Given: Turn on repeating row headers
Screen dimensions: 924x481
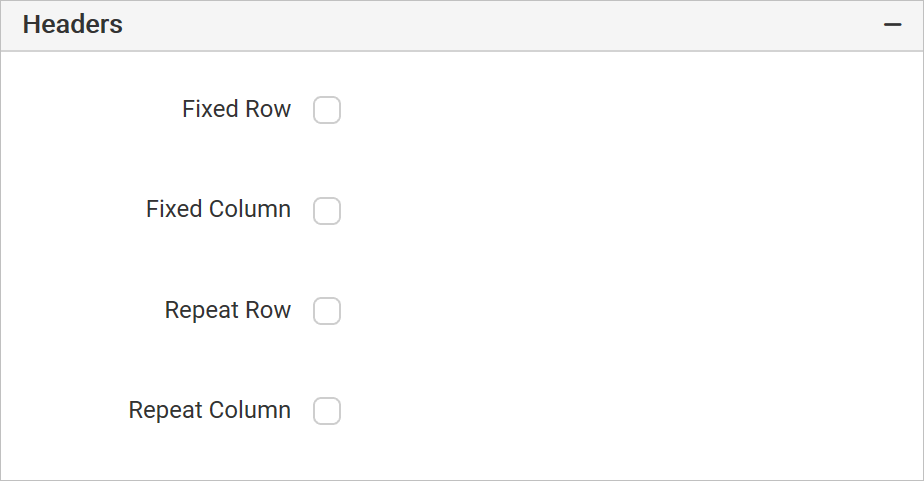Looking at the screenshot, I should pyautogui.click(x=327, y=311).
